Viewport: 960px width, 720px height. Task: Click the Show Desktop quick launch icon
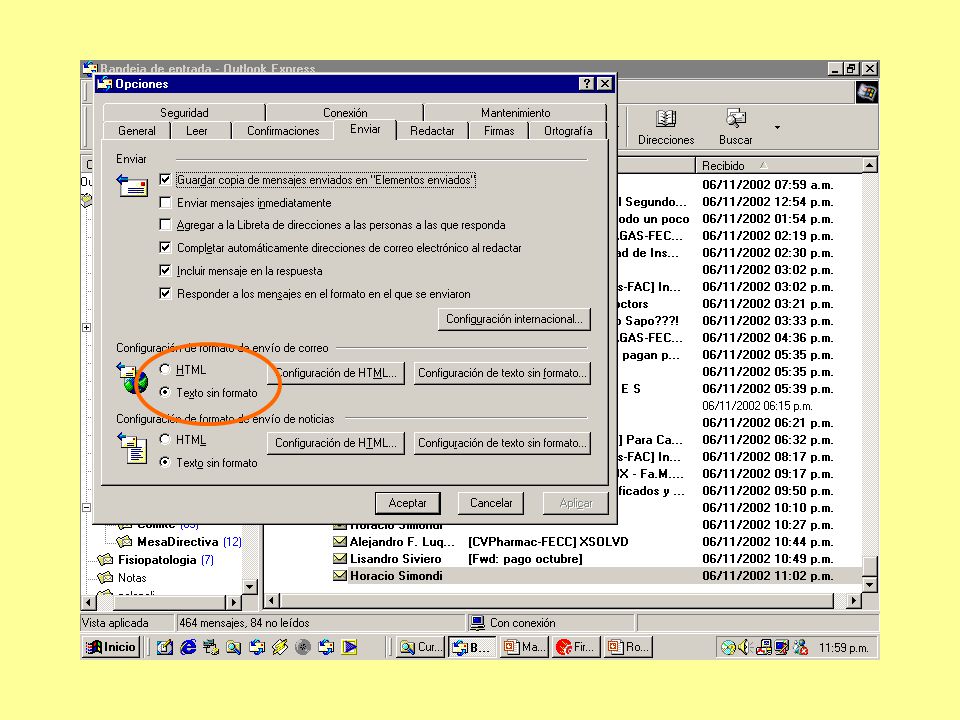(164, 647)
